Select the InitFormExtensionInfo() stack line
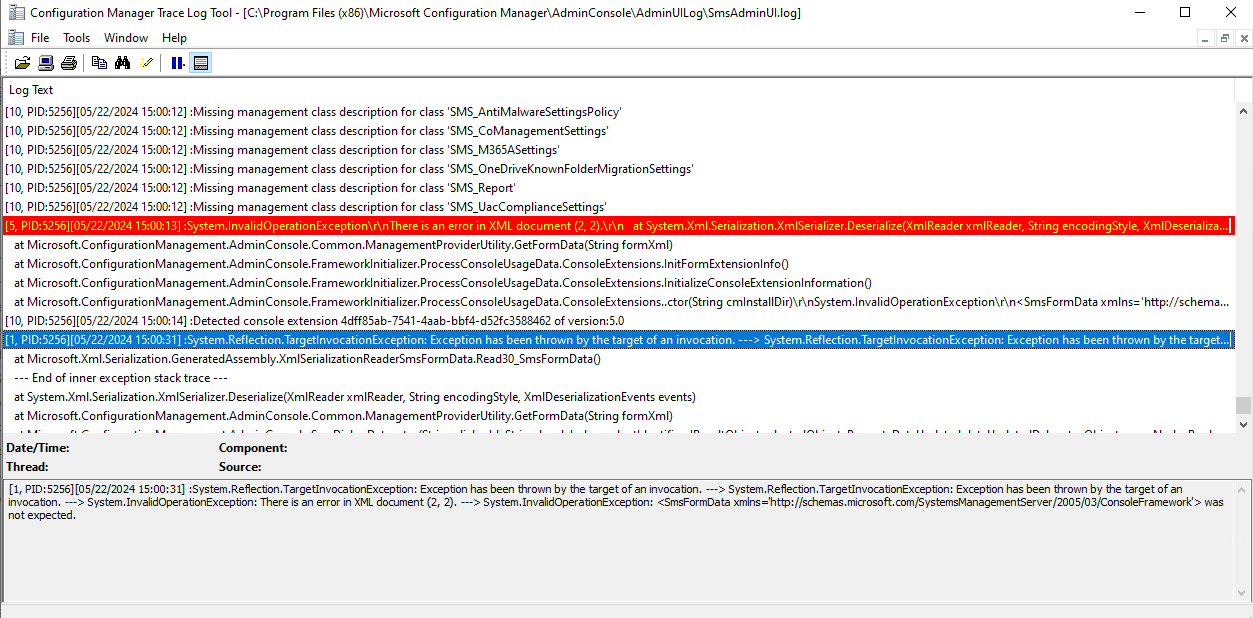Viewport: 1253px width, 618px height. 619,264
